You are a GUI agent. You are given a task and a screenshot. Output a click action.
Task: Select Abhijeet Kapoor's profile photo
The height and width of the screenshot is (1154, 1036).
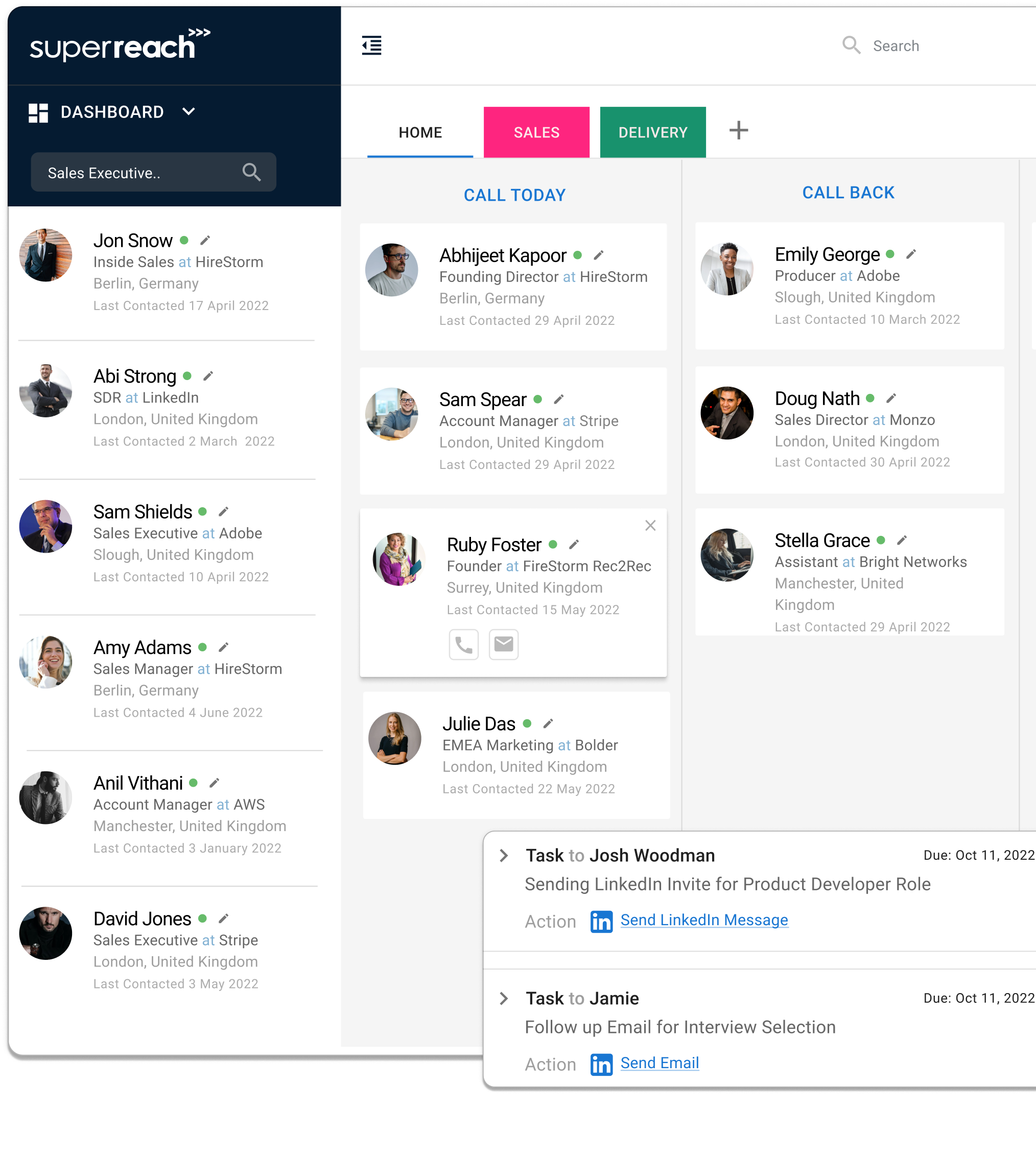392,270
